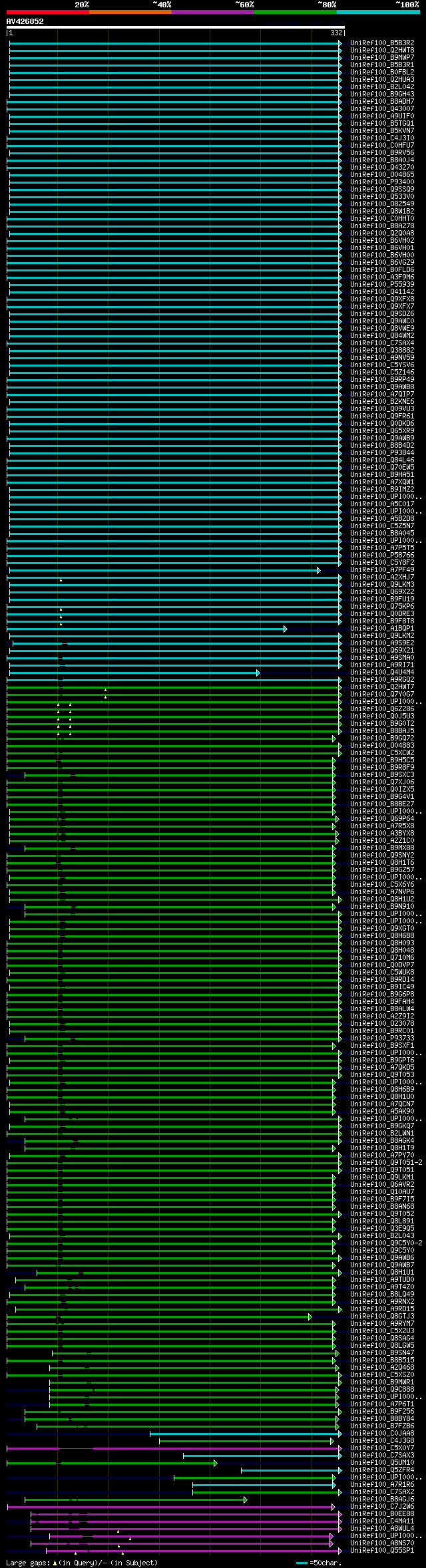Image resolution: width=426 pixels, height=1568 pixels.
Task: Open hit UniRef100_B5B3R2
Action: [x=382, y=43]
